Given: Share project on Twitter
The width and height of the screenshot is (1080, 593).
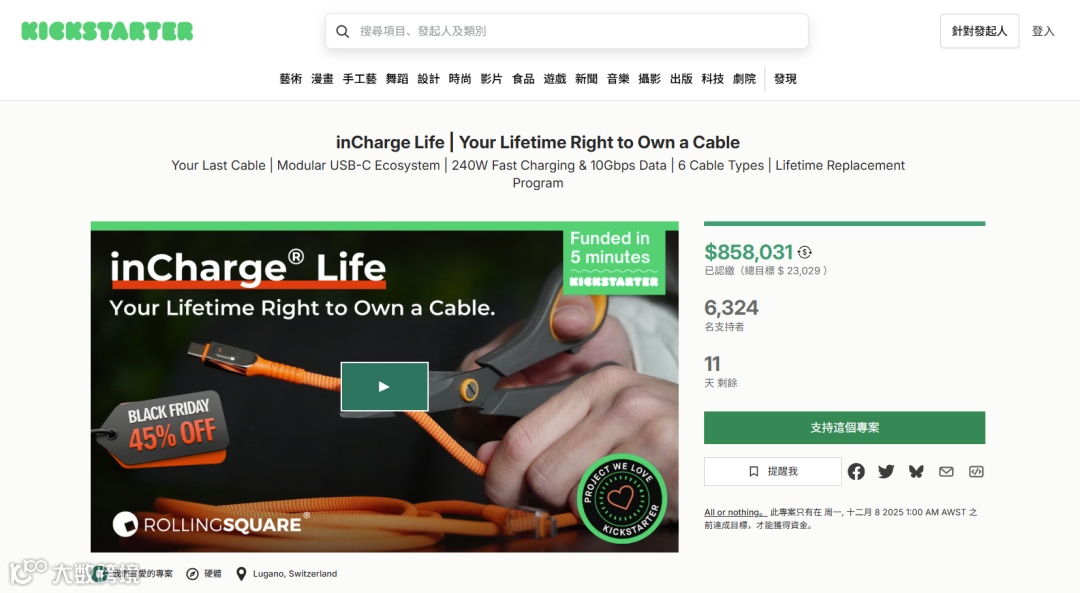Looking at the screenshot, I should pos(886,472).
